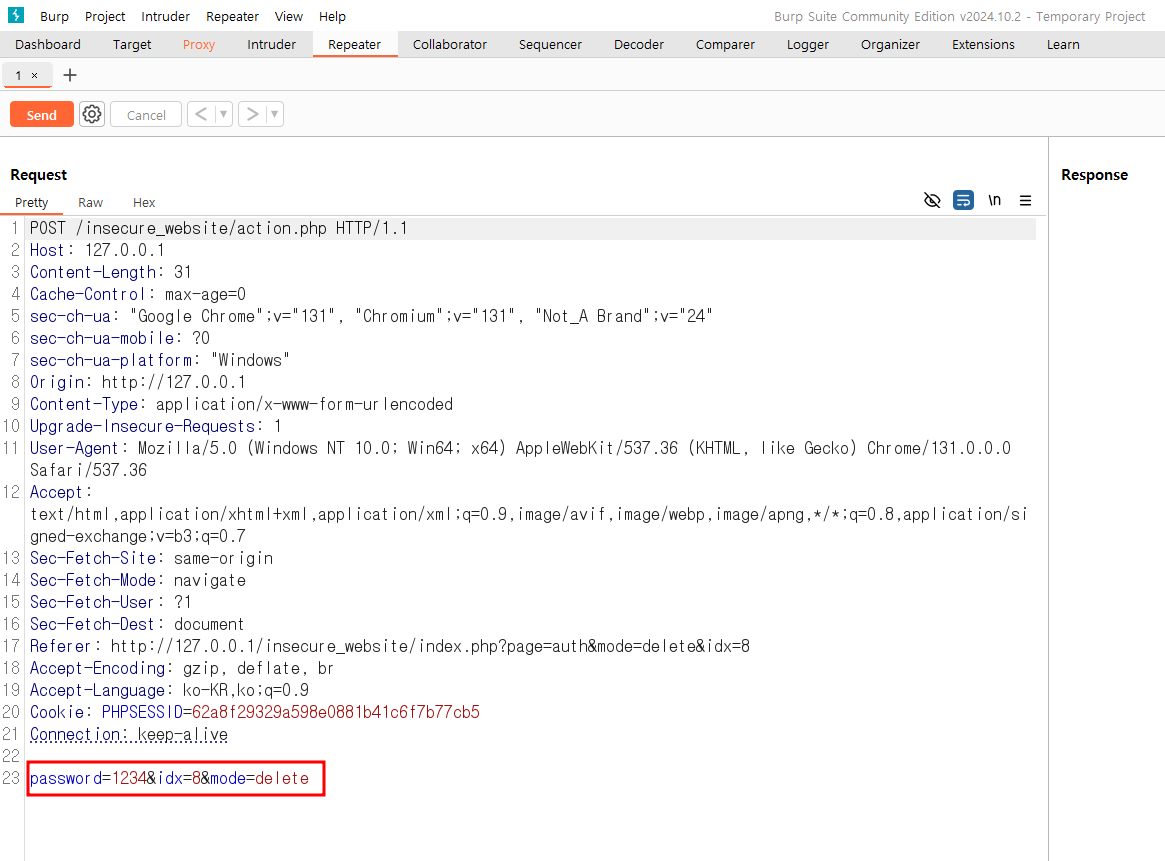Switch to the Decoder tab
The image size is (1165, 861).
tap(638, 45)
